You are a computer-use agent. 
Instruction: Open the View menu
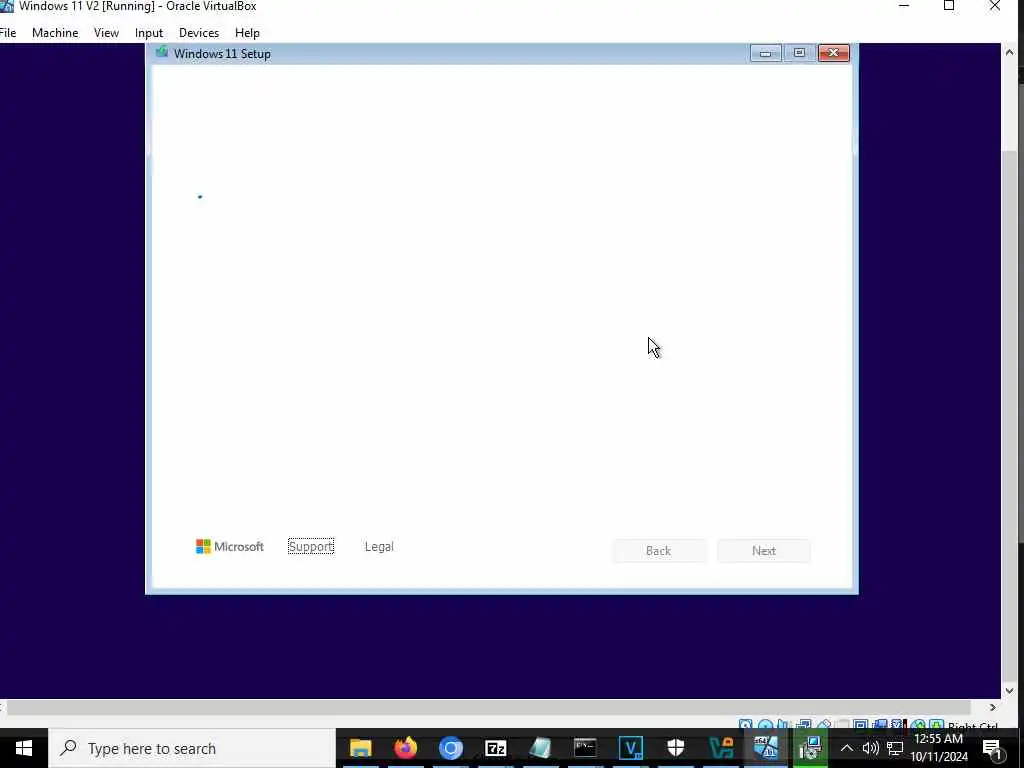tap(106, 33)
